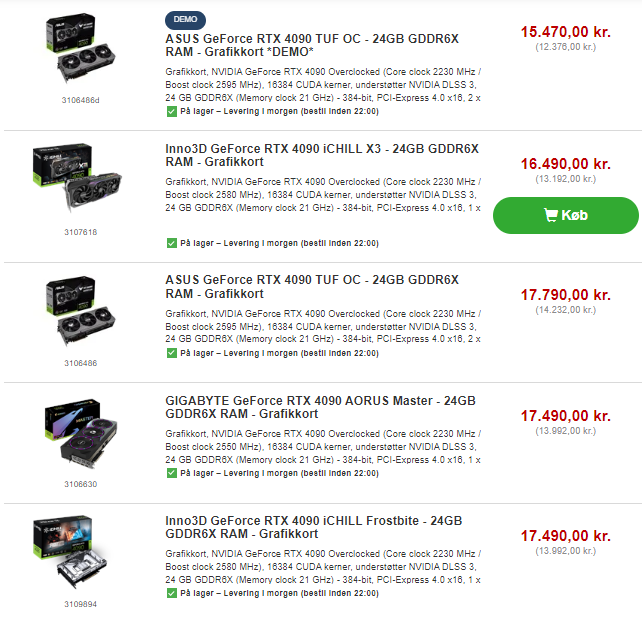Open GIGABYTE RTX 4090 AORUS Master title

(320, 407)
